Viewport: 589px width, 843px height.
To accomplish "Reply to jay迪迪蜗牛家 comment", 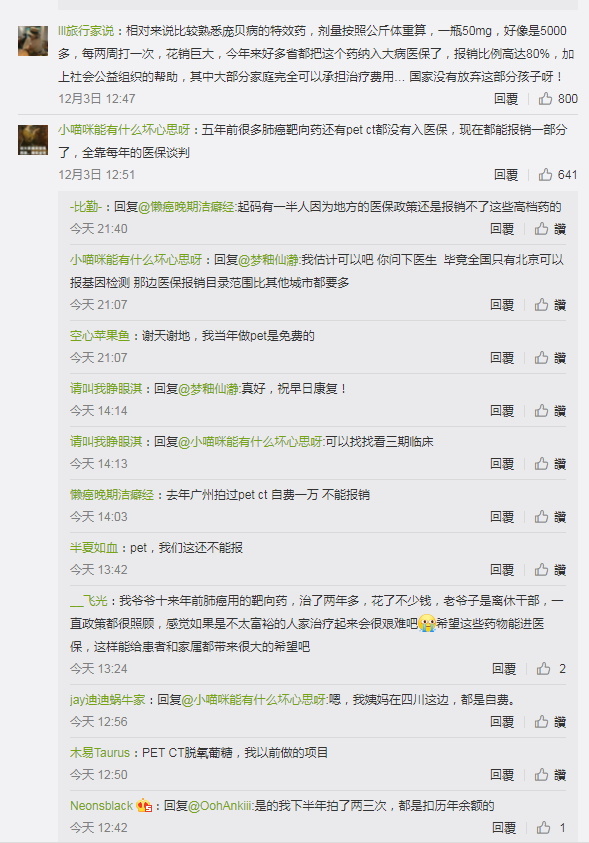I will (502, 721).
